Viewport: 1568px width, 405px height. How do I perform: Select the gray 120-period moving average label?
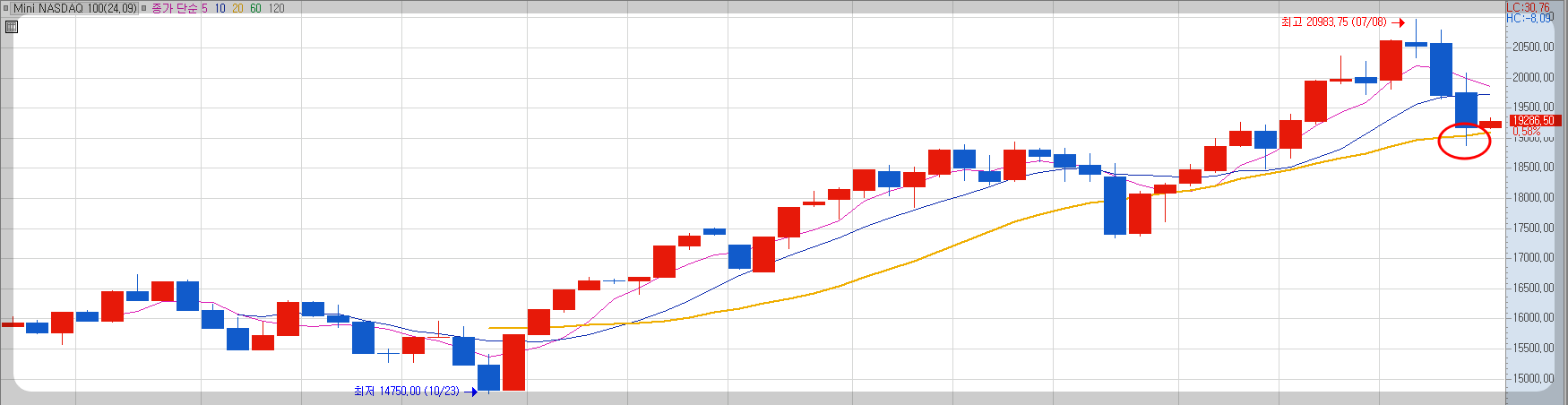click(277, 8)
